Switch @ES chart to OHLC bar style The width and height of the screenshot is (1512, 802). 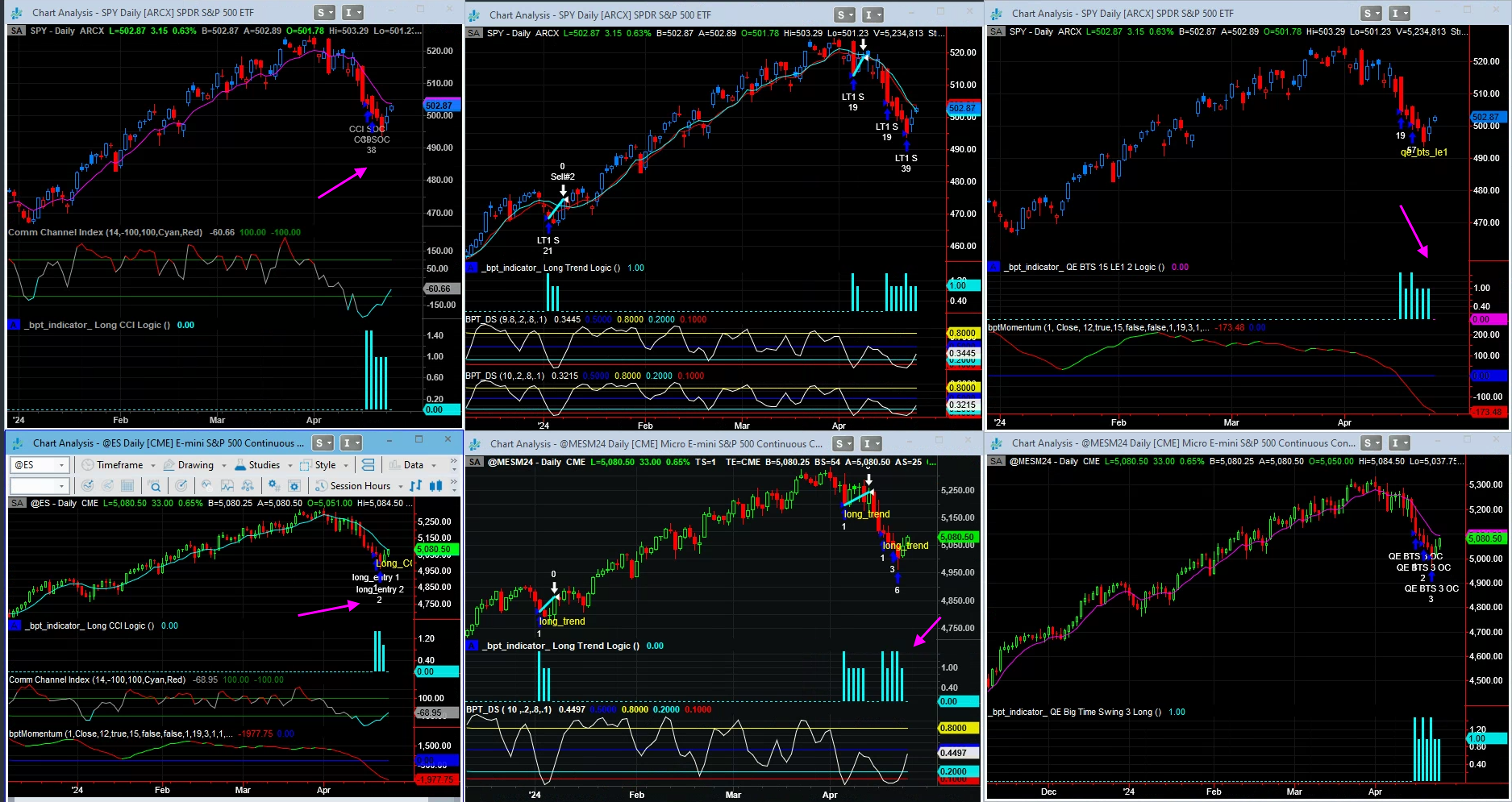tap(415, 486)
